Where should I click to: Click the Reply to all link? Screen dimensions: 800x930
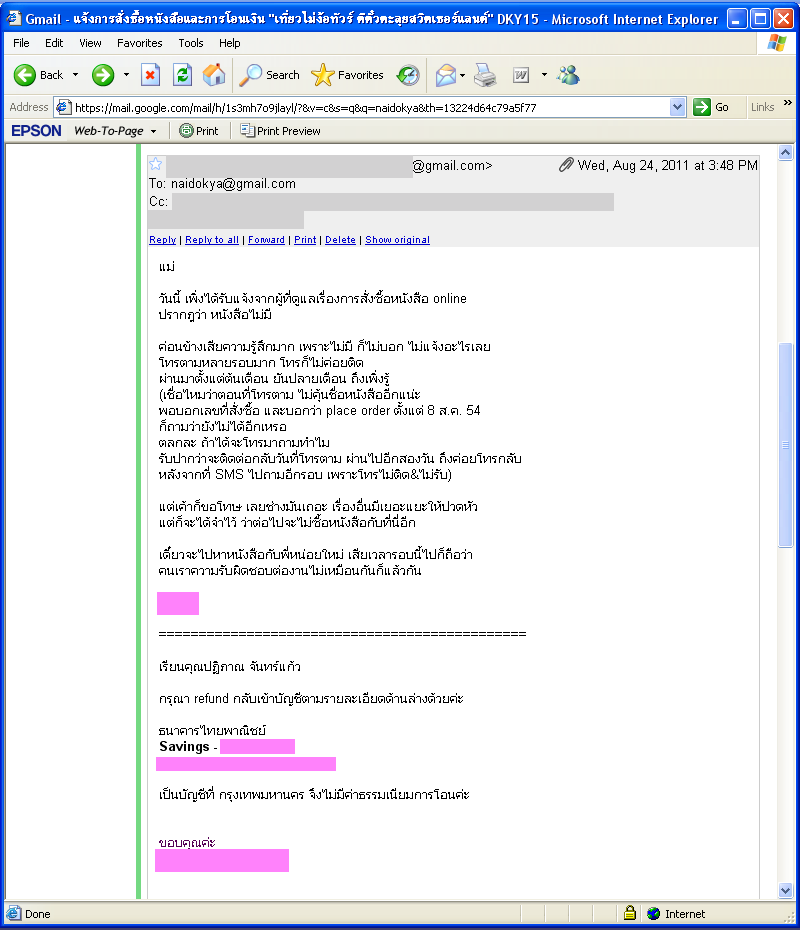(212, 240)
